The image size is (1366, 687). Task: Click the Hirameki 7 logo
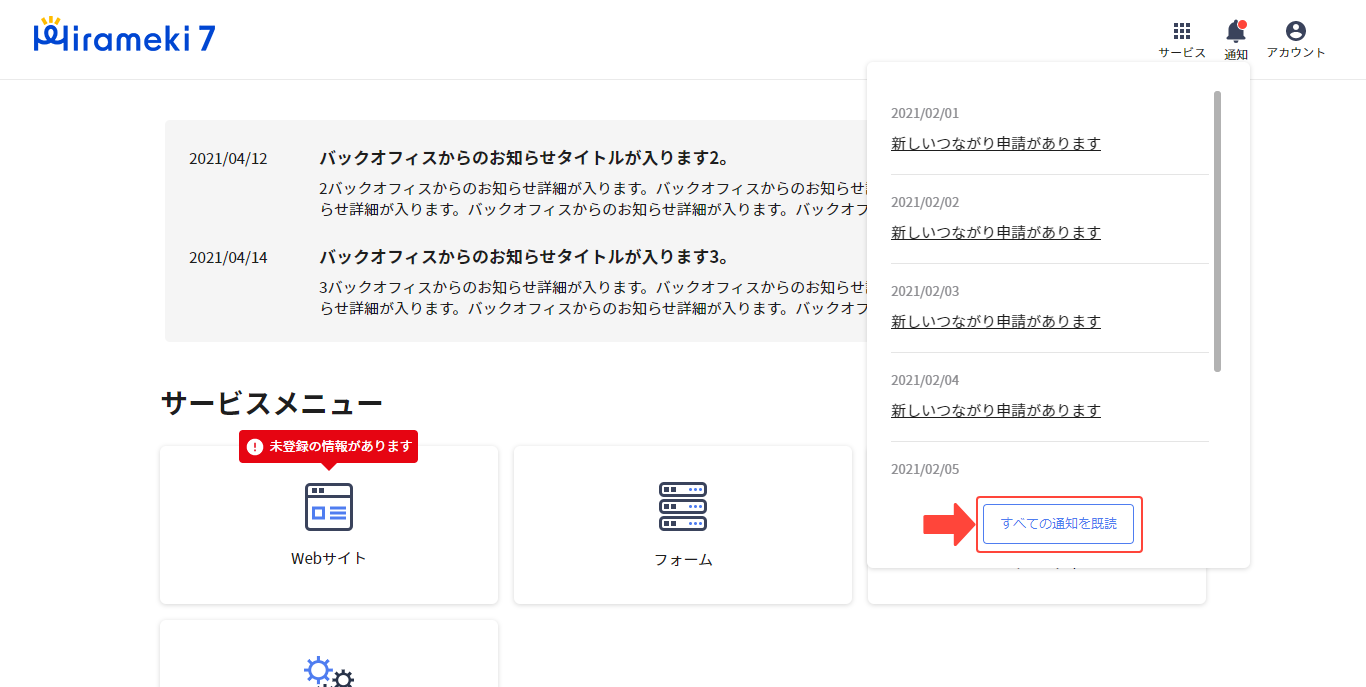click(124, 36)
